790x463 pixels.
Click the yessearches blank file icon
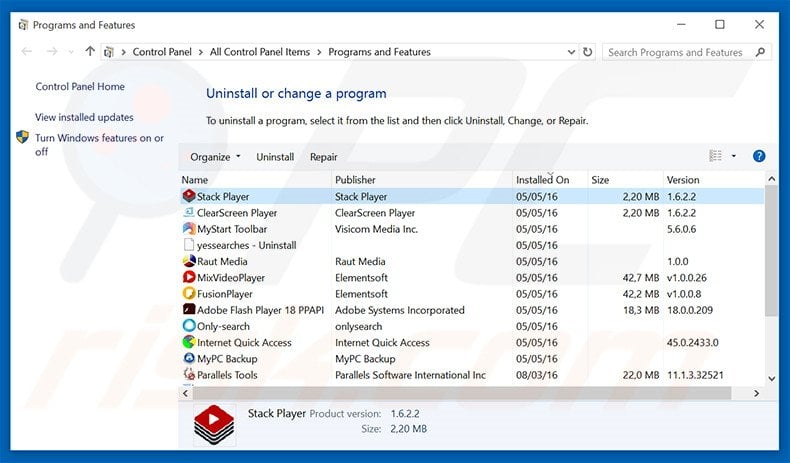pyautogui.click(x=189, y=245)
